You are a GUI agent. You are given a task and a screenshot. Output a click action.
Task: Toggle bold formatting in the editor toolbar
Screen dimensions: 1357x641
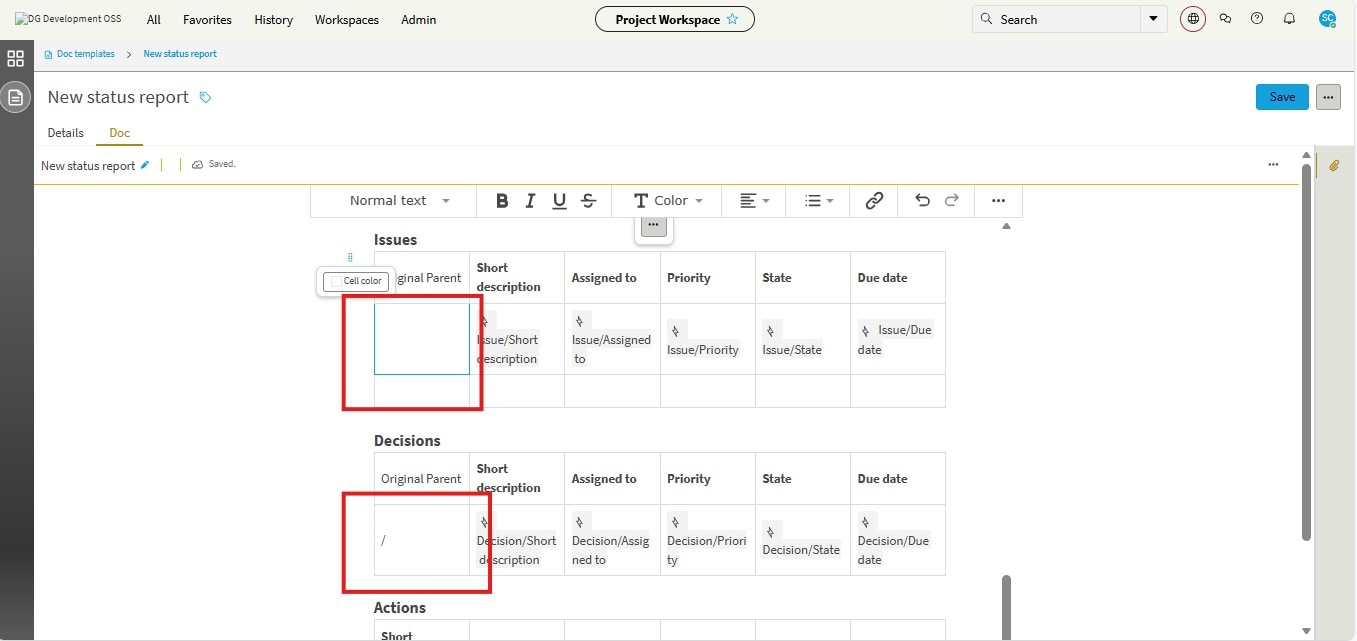coord(502,201)
